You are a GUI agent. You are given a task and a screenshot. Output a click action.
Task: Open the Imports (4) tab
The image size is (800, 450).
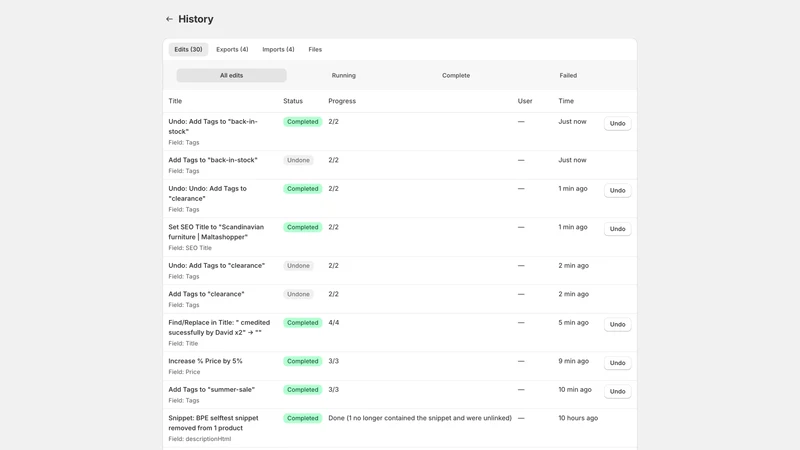click(278, 49)
